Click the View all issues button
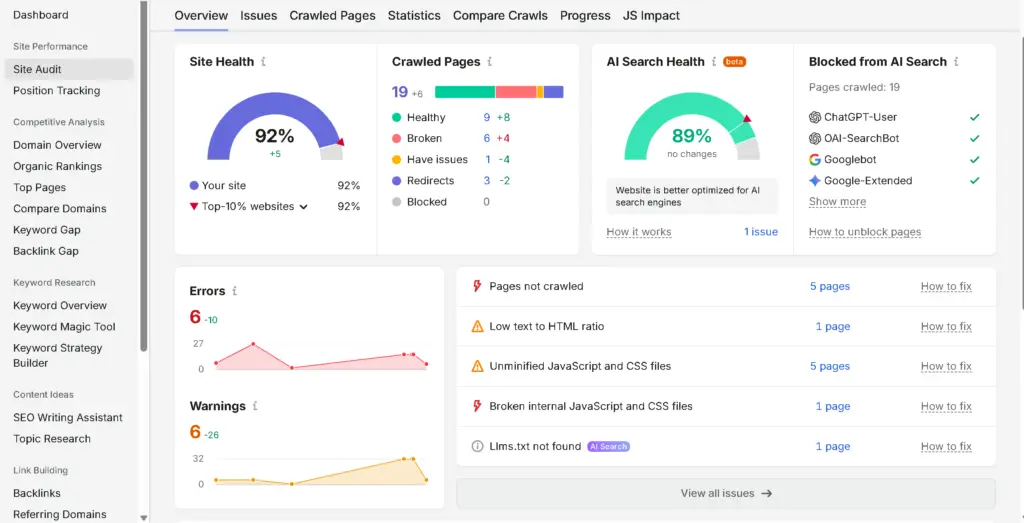This screenshot has width=1024, height=523. 726,494
